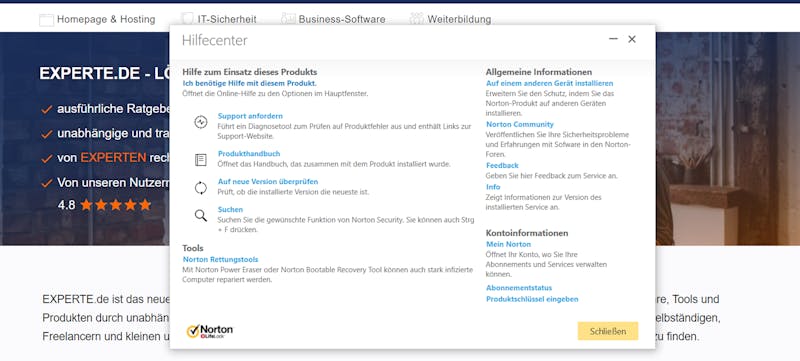Click the Hilfecenter window title
800x361 pixels.
point(215,40)
